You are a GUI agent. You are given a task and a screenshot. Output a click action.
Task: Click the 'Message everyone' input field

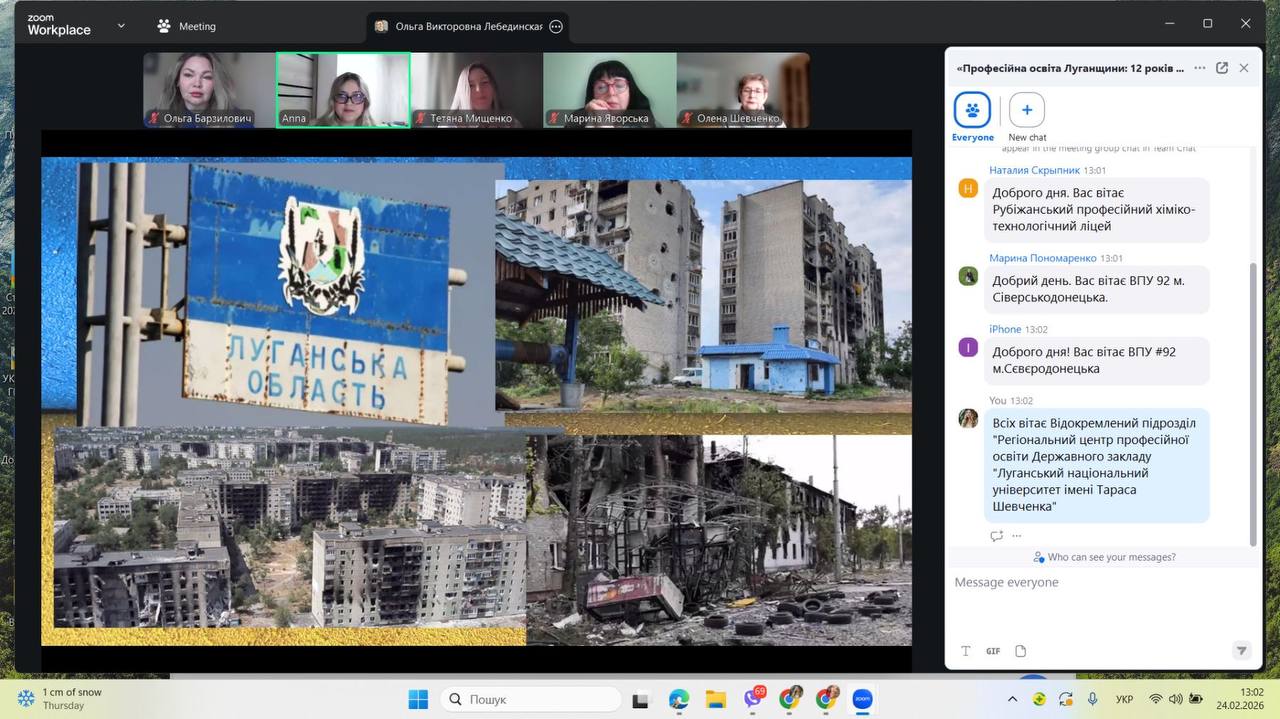point(1090,582)
